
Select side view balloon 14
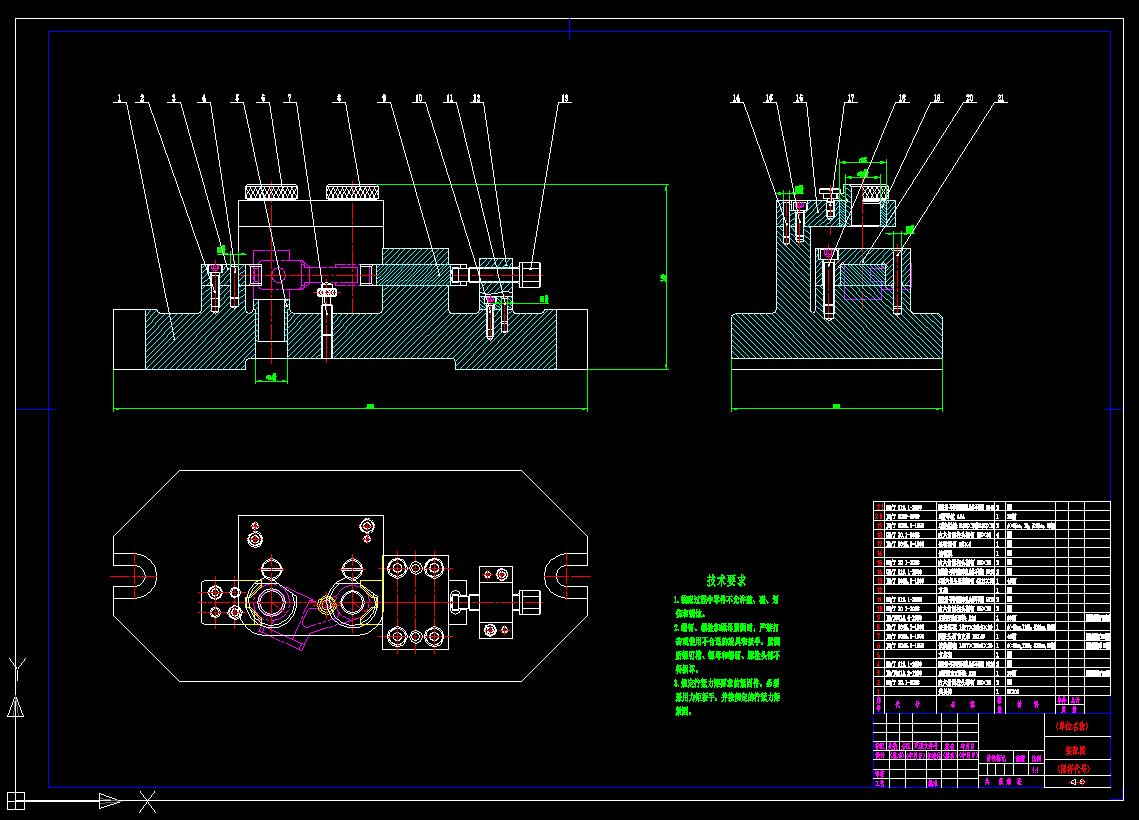[736, 98]
